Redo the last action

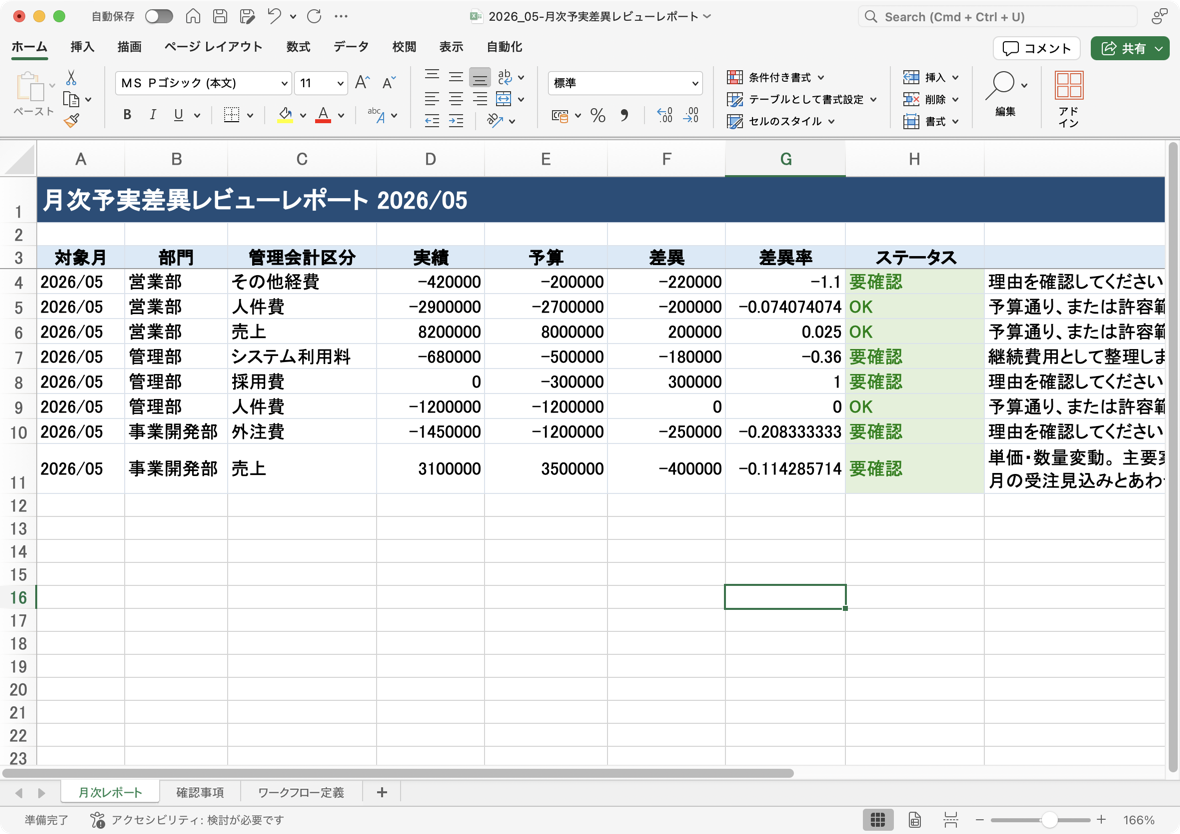315,16
